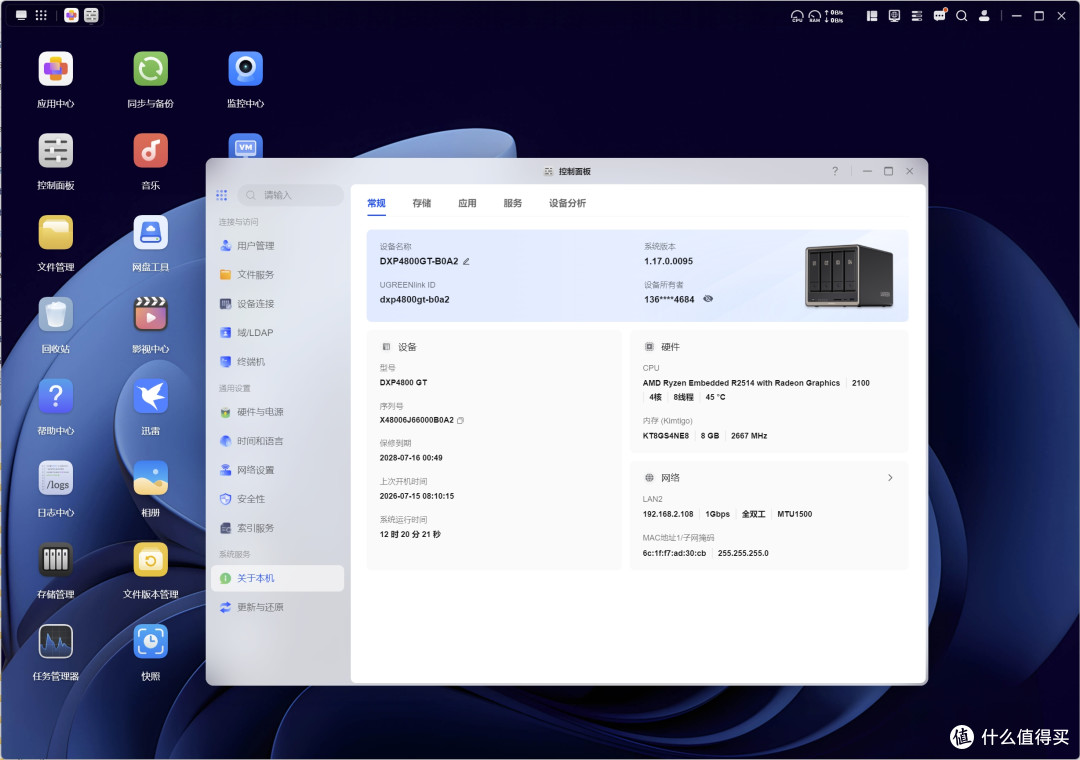Open 域/LDAP settings in sidebar
This screenshot has width=1080, height=760.
278,333
